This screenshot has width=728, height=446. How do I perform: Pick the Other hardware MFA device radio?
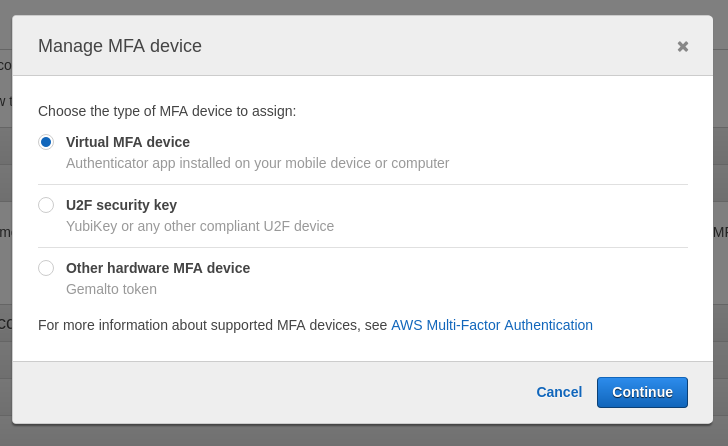(x=46, y=268)
